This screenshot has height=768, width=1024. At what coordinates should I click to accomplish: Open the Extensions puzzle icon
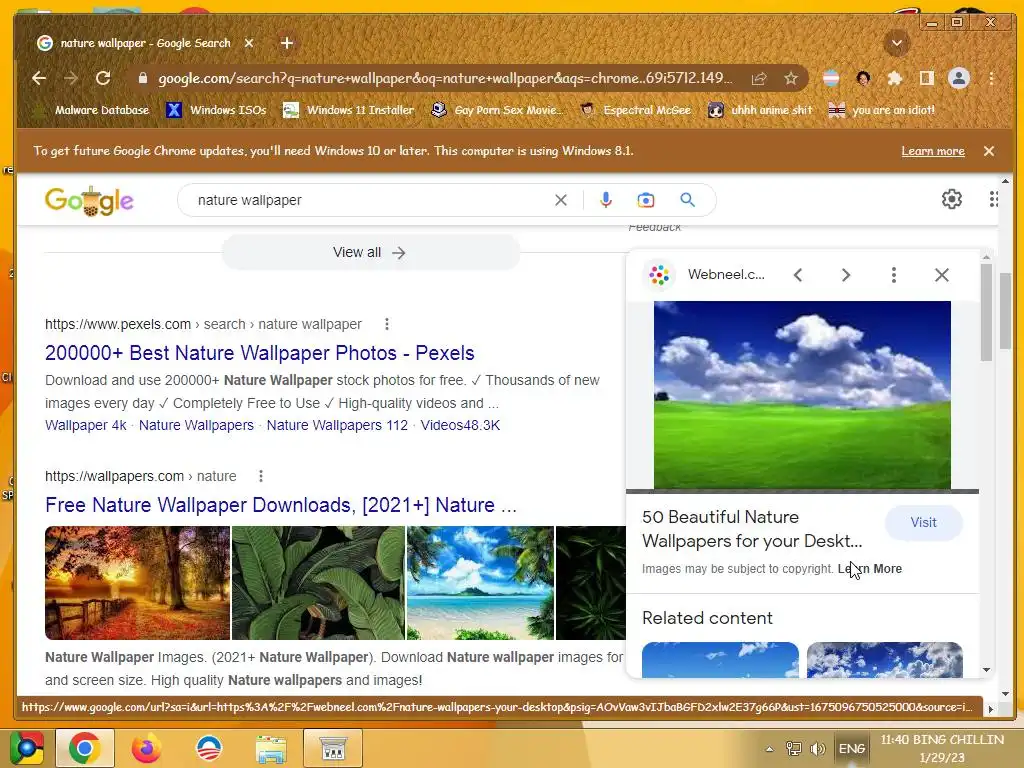tap(895, 78)
